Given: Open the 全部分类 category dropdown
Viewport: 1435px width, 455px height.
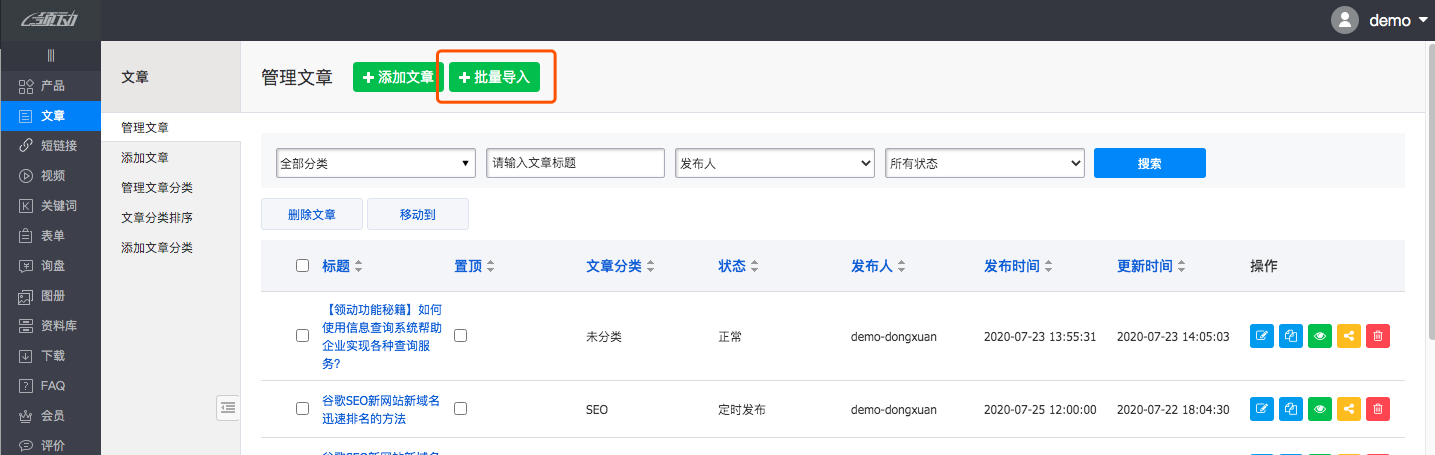Looking at the screenshot, I should coord(375,163).
